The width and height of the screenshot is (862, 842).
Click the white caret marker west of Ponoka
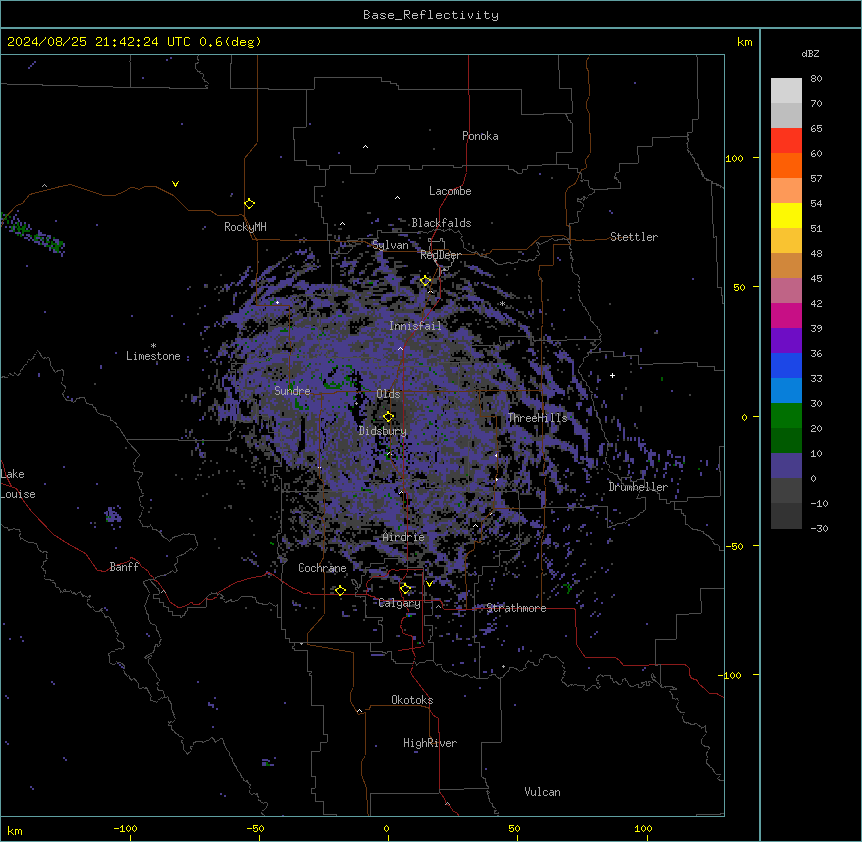click(x=365, y=147)
